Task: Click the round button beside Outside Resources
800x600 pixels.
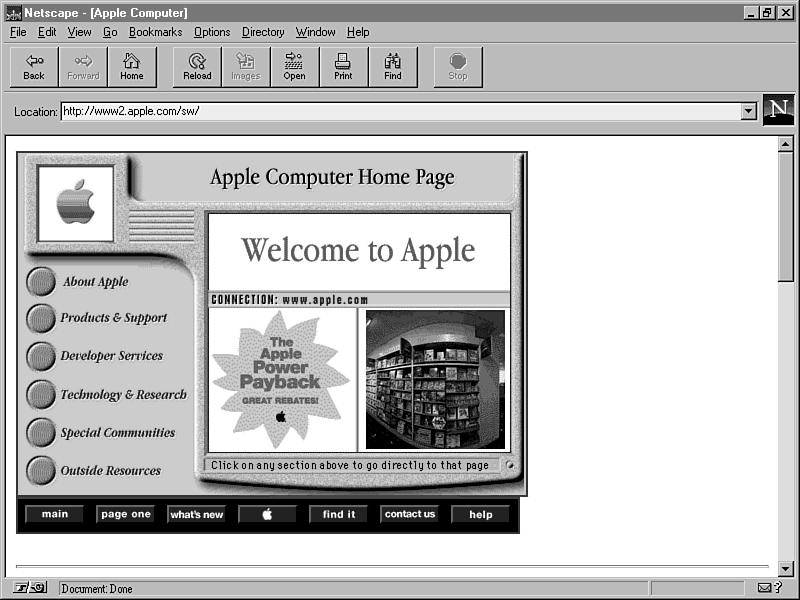Action: tap(41, 470)
